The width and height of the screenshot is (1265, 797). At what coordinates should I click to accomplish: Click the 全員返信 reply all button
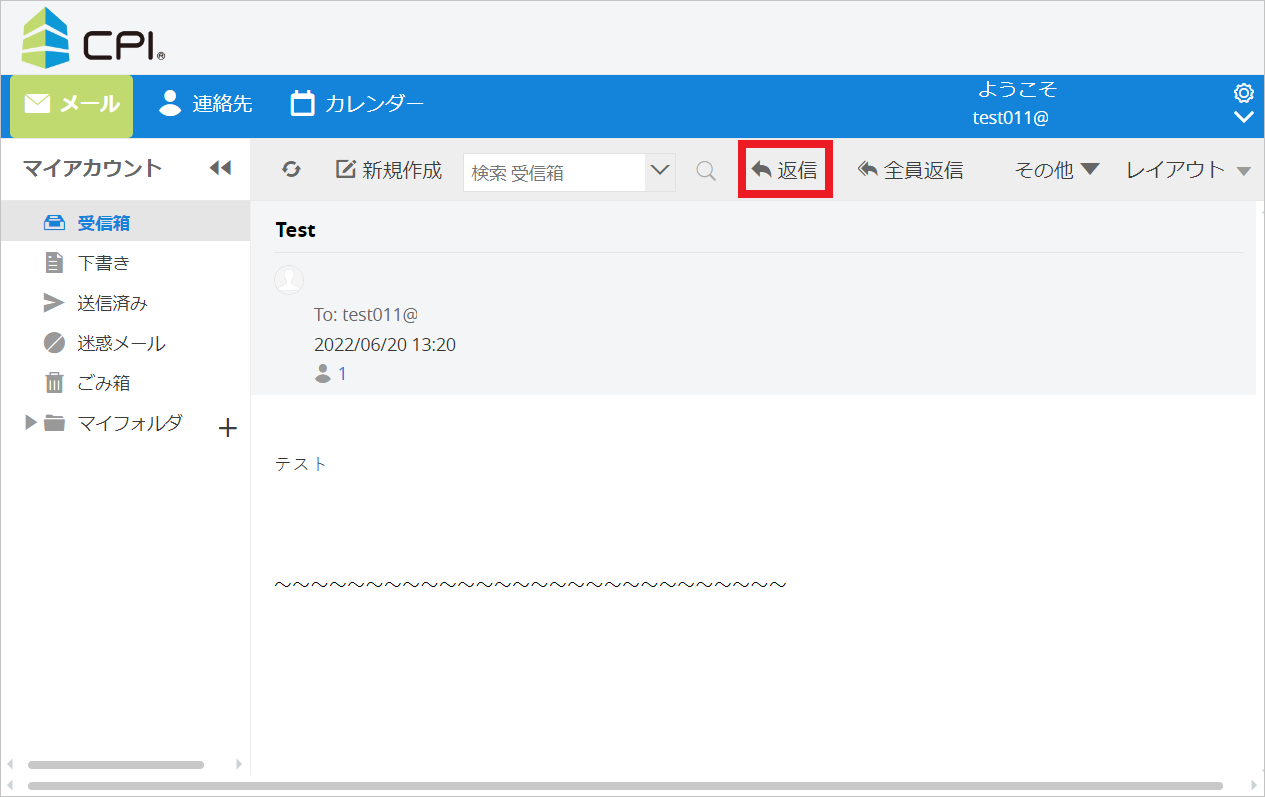(x=910, y=171)
